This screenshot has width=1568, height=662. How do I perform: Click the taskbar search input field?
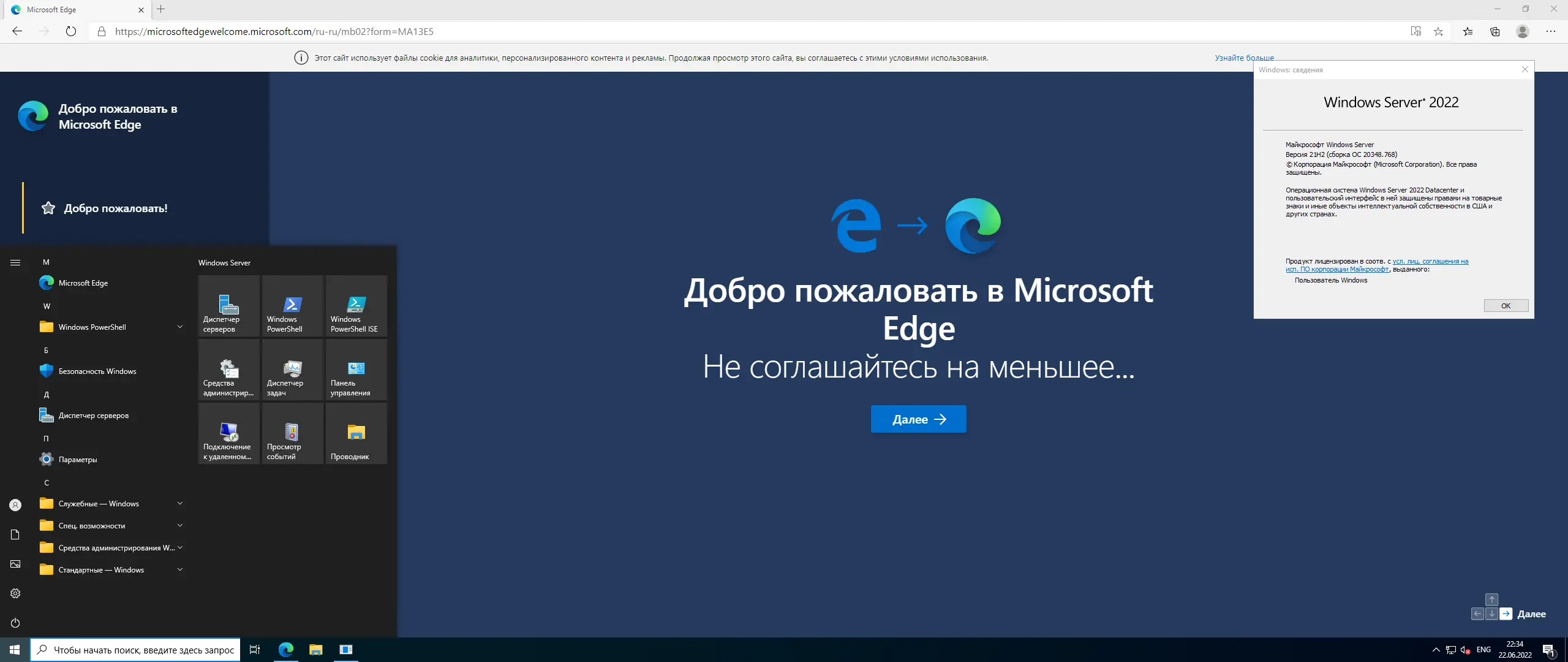[x=143, y=650]
